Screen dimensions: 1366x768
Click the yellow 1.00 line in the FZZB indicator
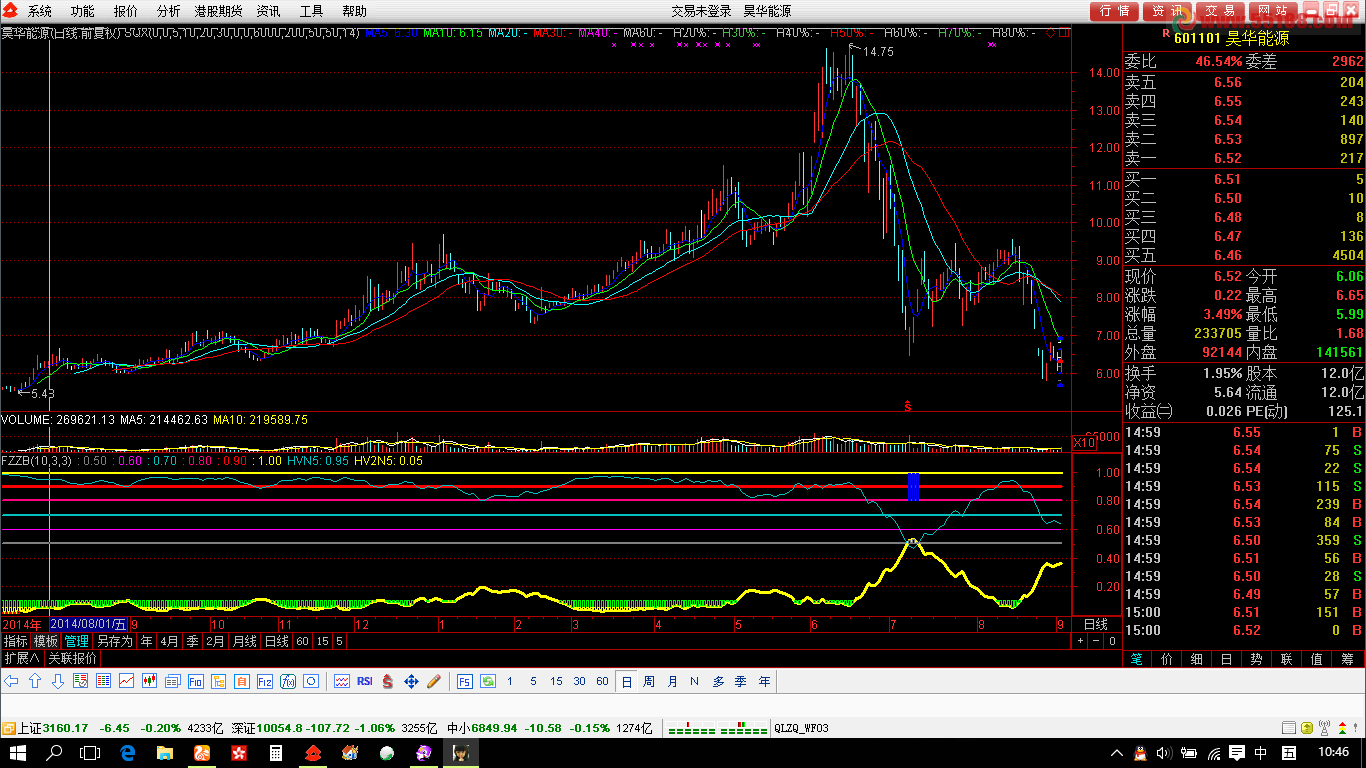(x=535, y=472)
